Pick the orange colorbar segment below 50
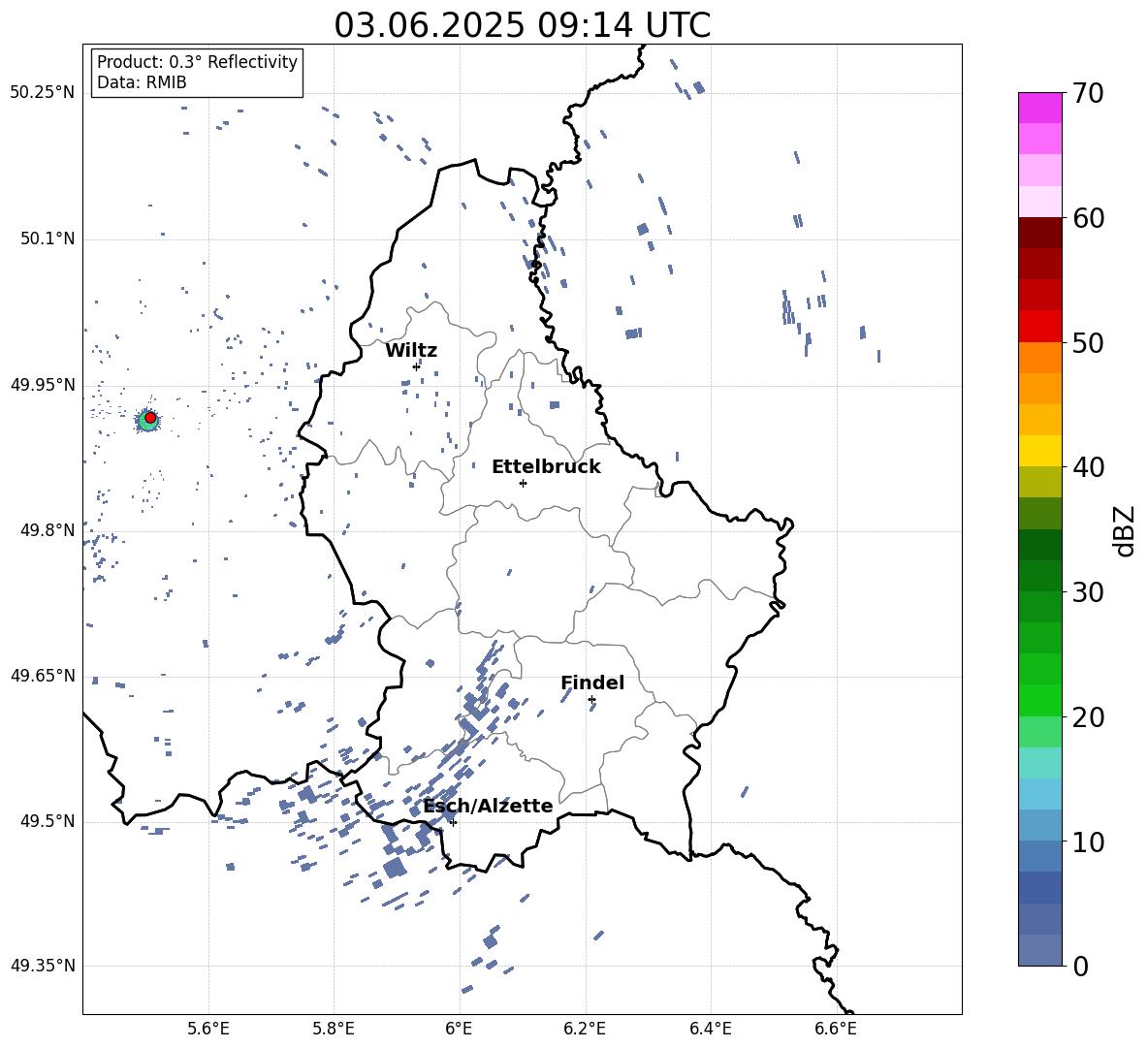The height and width of the screenshot is (1048, 1148). (1040, 358)
